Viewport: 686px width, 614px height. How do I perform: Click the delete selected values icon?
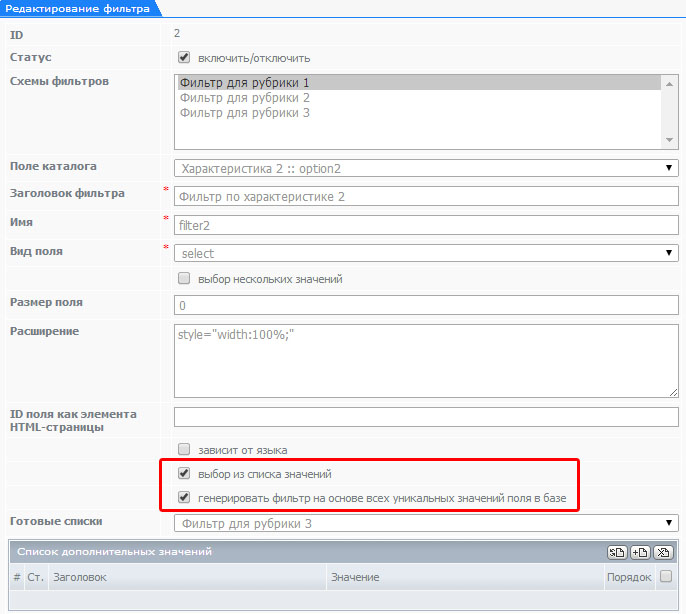click(x=663, y=552)
